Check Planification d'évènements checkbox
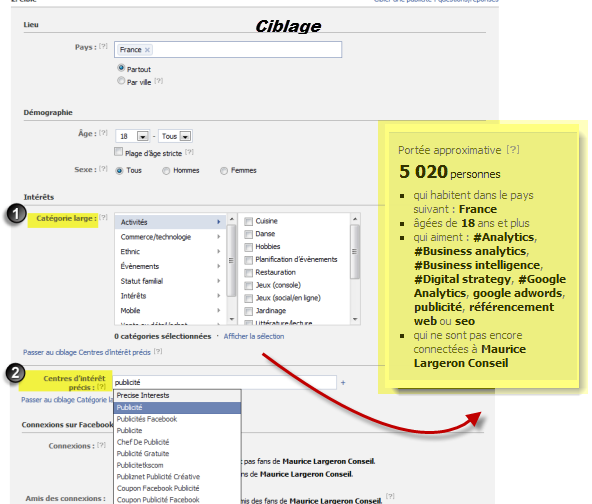Image resolution: width=592 pixels, height=504 pixels. [248, 260]
